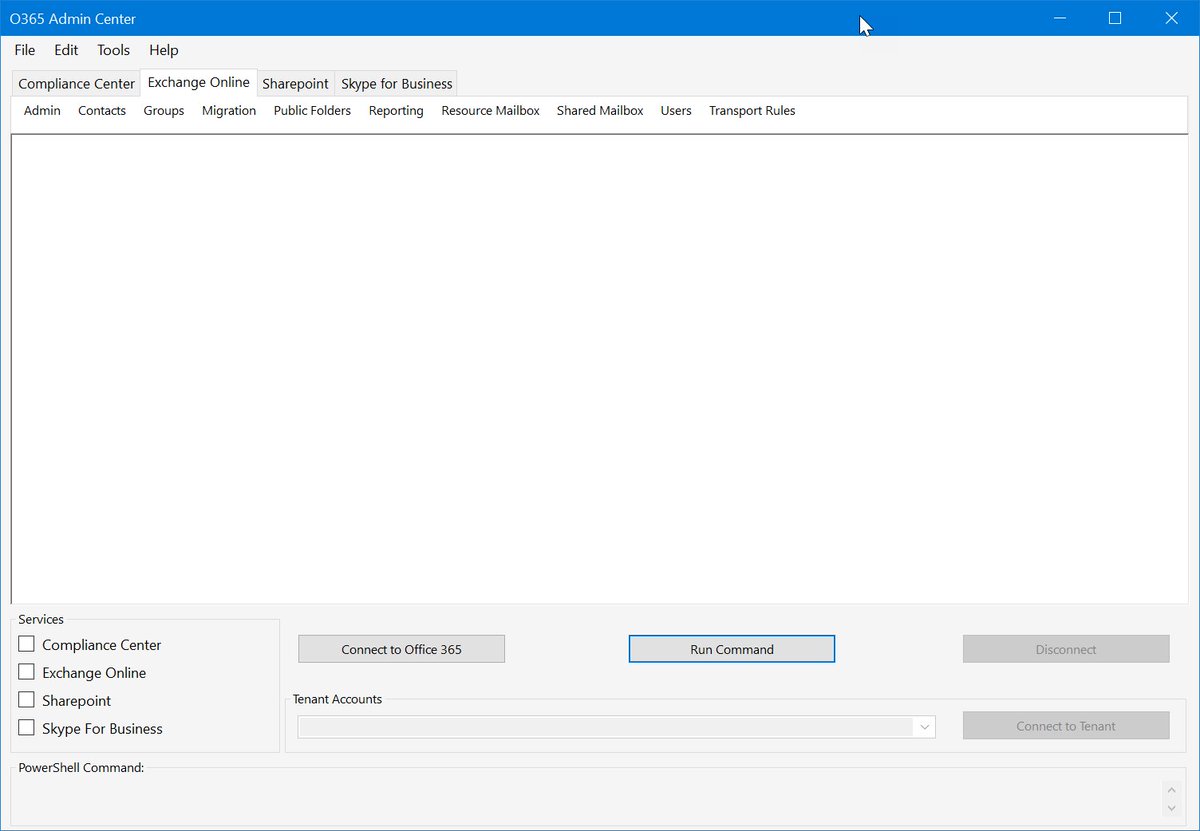Click the PowerShell box scroll down arrow
The width and height of the screenshot is (1200, 831).
(x=1172, y=808)
